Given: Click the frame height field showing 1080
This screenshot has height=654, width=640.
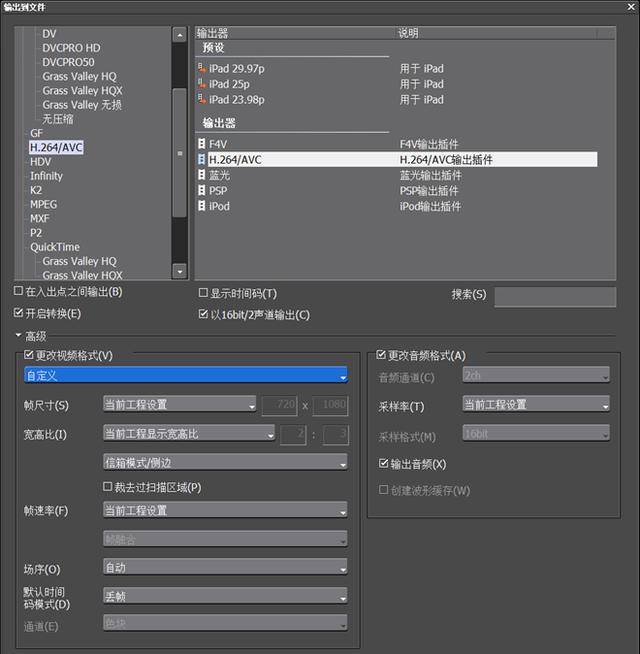Looking at the screenshot, I should (x=330, y=405).
